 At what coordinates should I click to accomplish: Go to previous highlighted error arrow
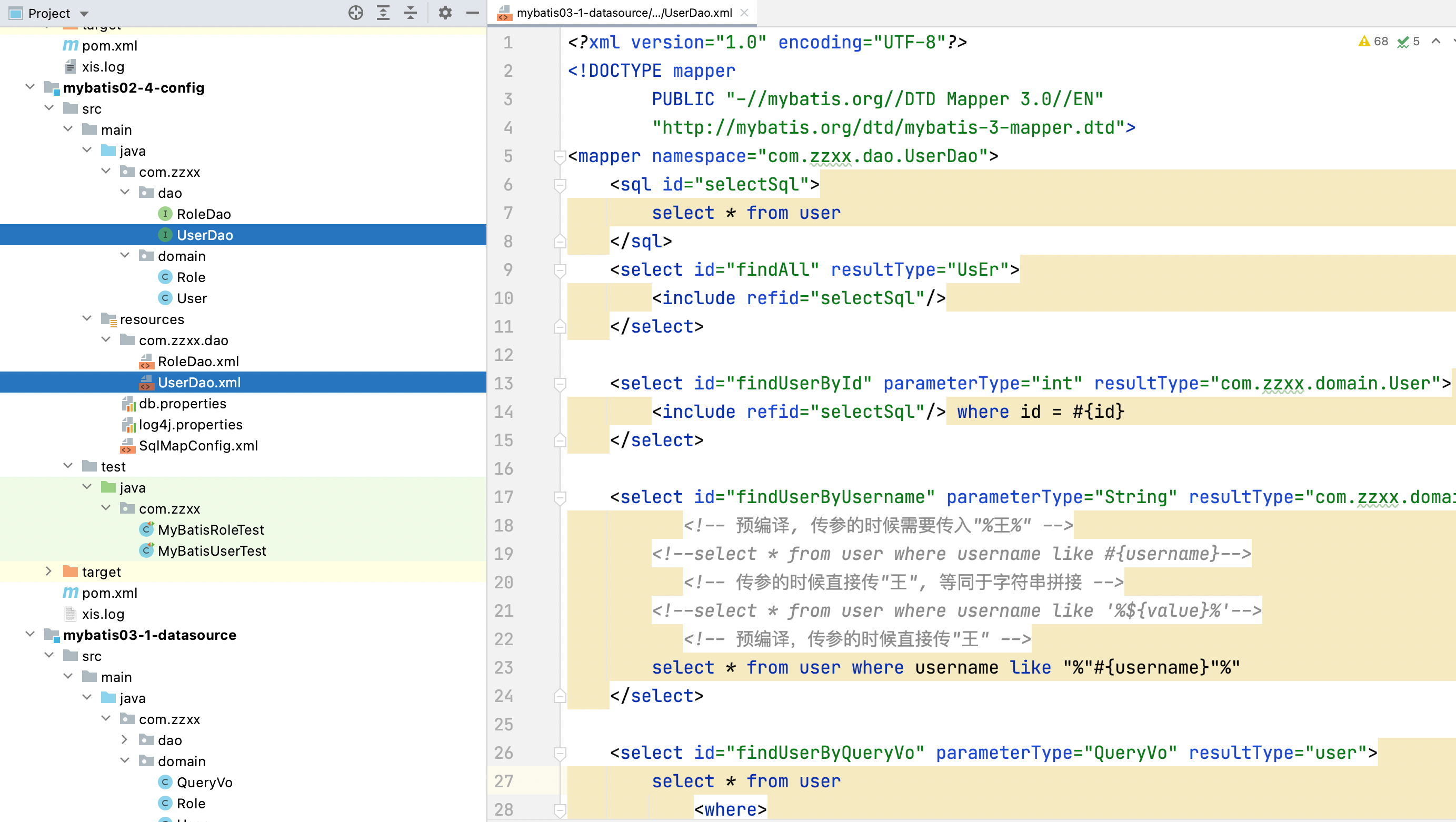pos(1435,41)
